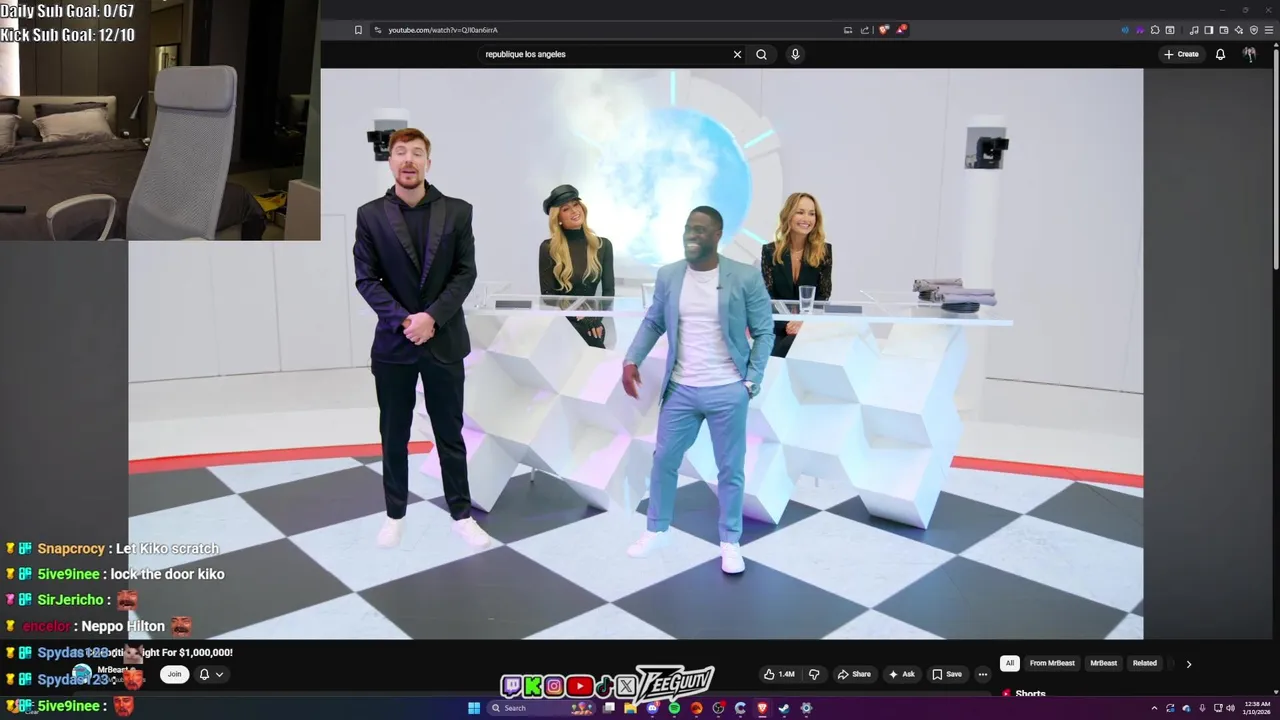Bookmark this page in browser address bar

(x=358, y=30)
